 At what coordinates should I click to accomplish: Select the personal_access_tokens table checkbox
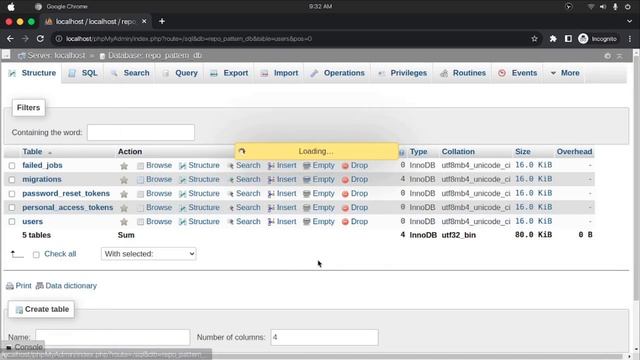pyautogui.click(x=12, y=208)
